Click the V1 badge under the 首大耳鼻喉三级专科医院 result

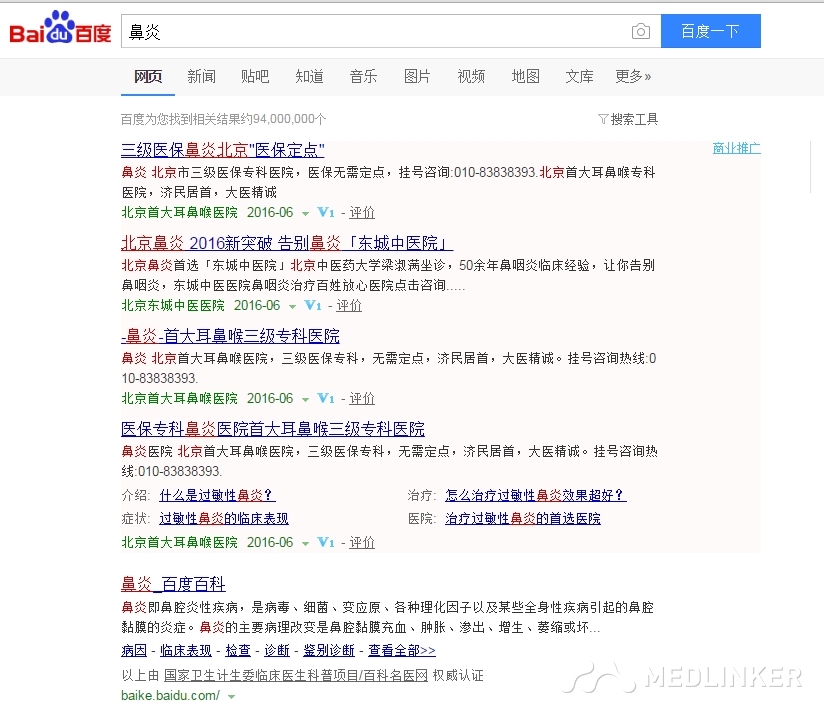pyautogui.click(x=326, y=398)
